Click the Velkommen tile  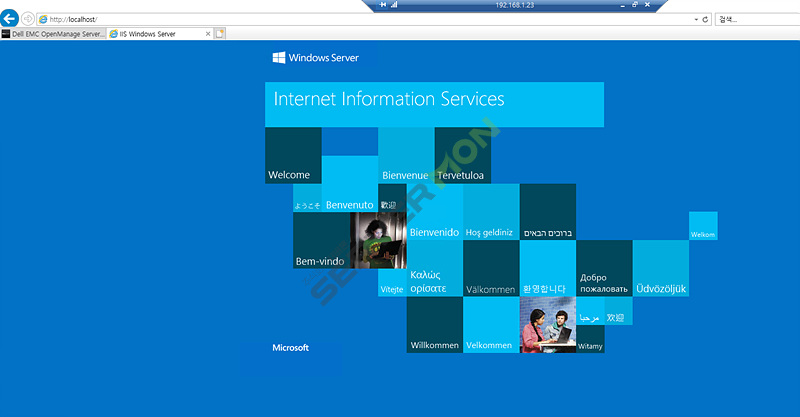(491, 325)
